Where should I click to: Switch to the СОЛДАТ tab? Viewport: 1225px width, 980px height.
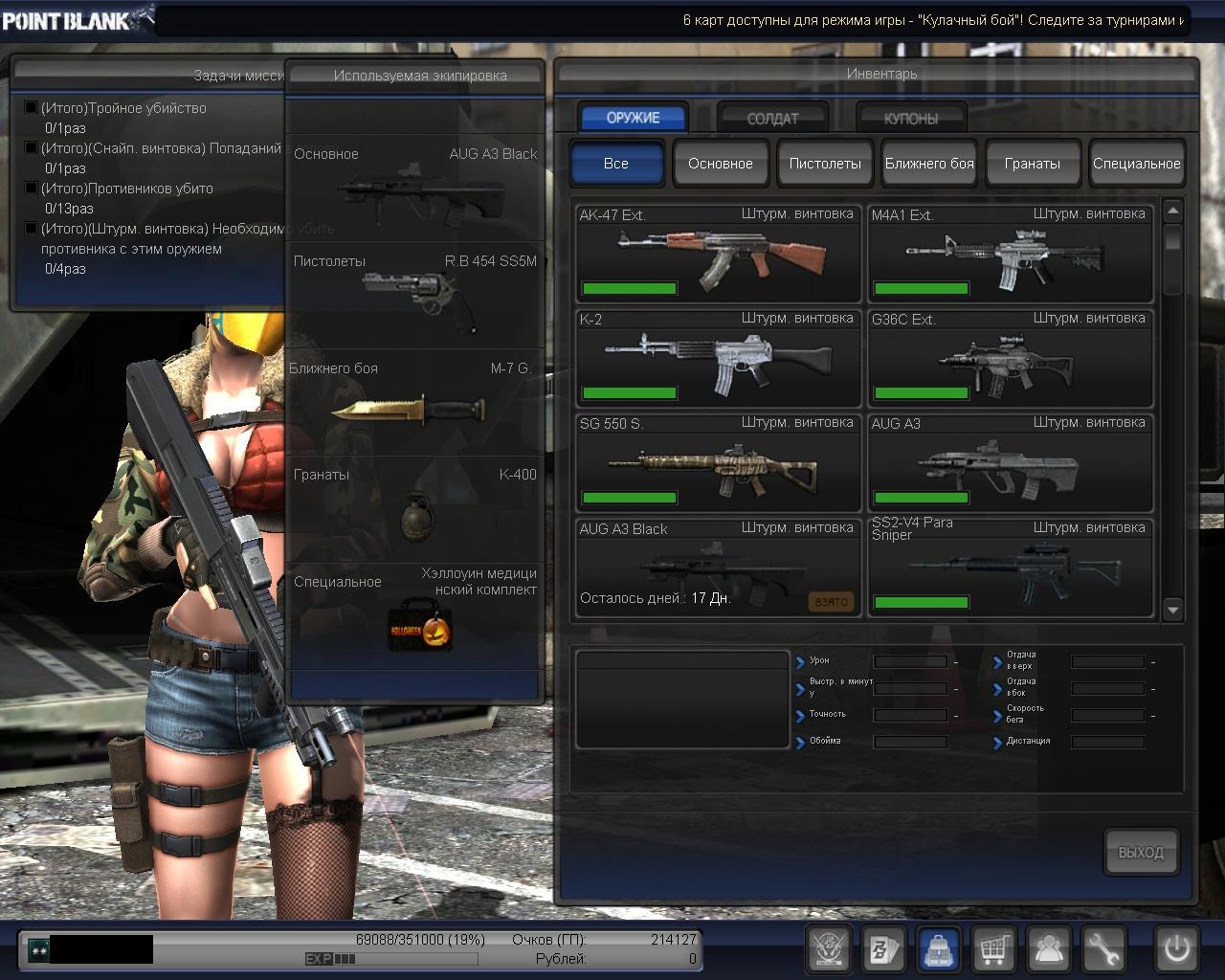pos(772,118)
